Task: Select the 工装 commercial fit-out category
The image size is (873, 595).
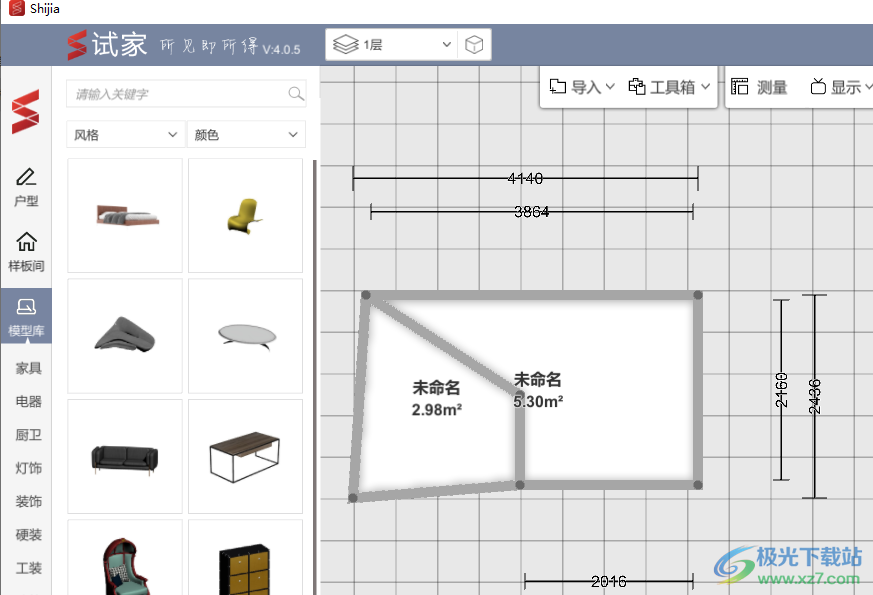Action: [28, 568]
